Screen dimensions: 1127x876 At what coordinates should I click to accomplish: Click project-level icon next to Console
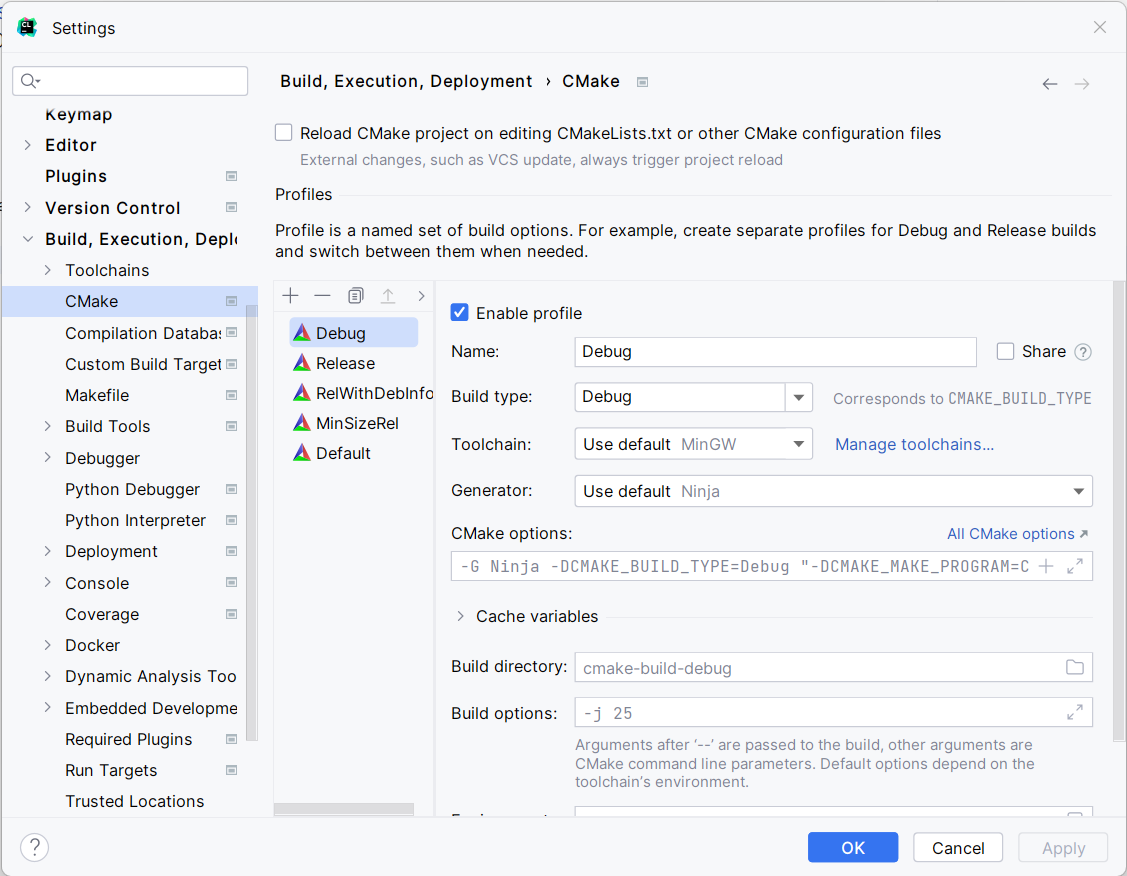tap(231, 583)
